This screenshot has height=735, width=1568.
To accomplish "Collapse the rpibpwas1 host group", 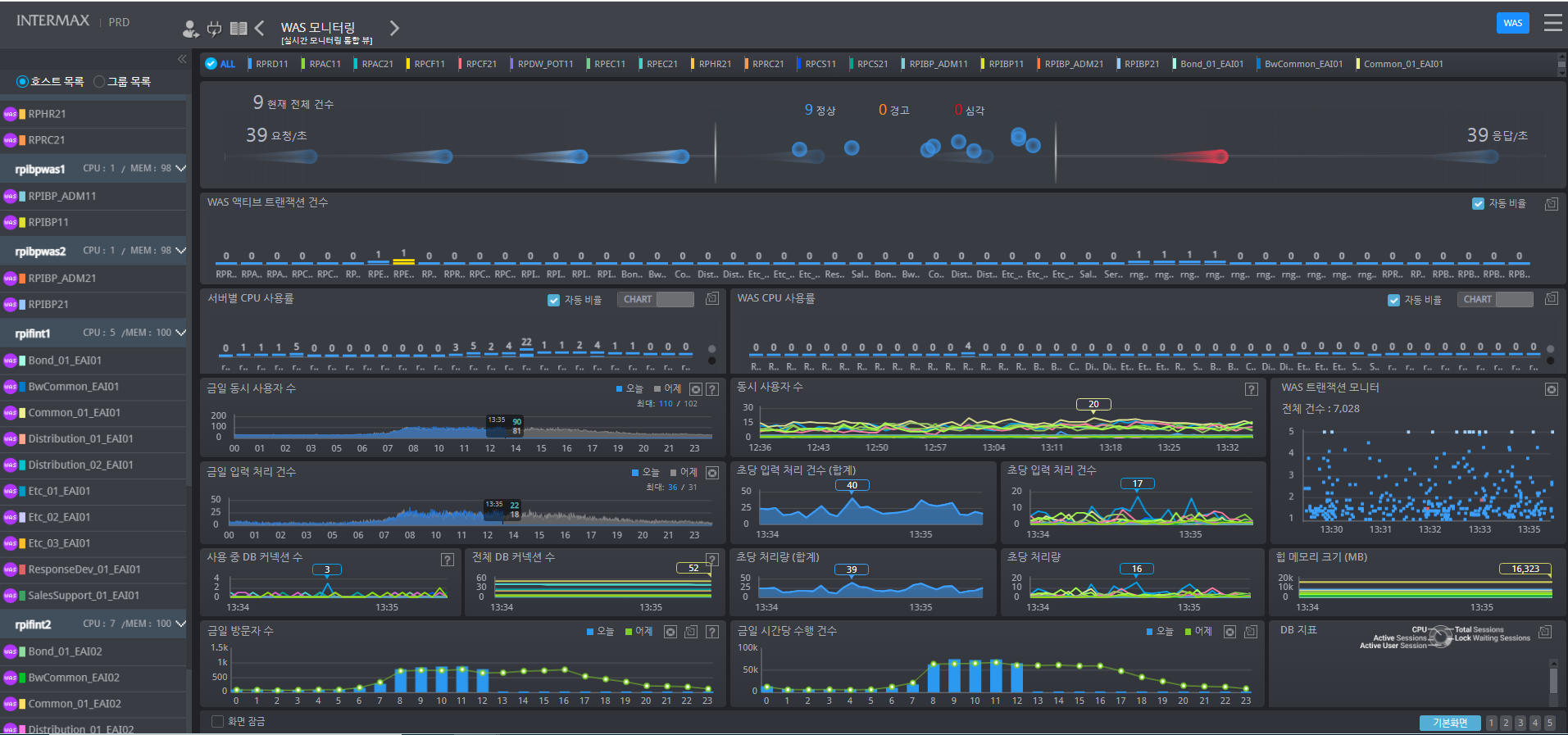I will [180, 169].
